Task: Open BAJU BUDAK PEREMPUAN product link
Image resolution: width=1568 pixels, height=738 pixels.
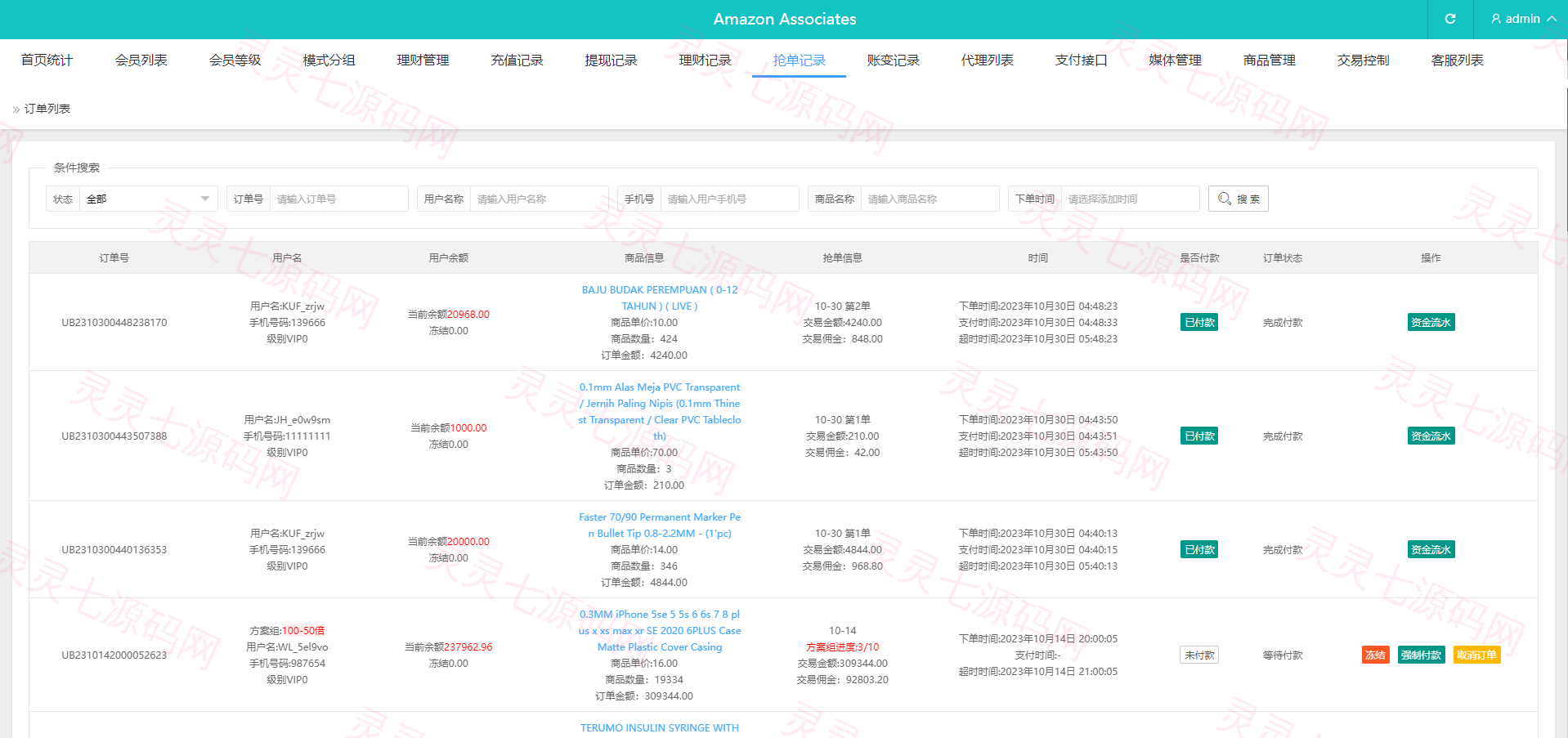Action: (x=660, y=297)
